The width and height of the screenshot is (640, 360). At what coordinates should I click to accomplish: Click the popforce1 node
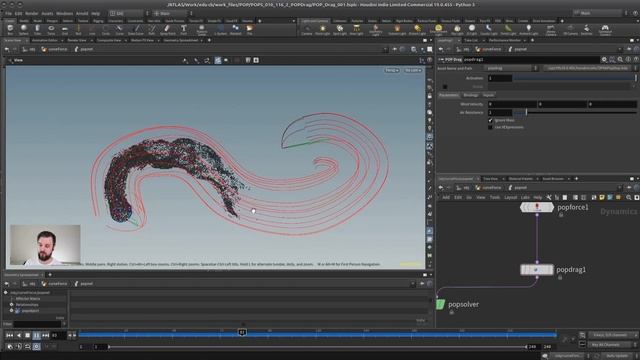[537, 207]
